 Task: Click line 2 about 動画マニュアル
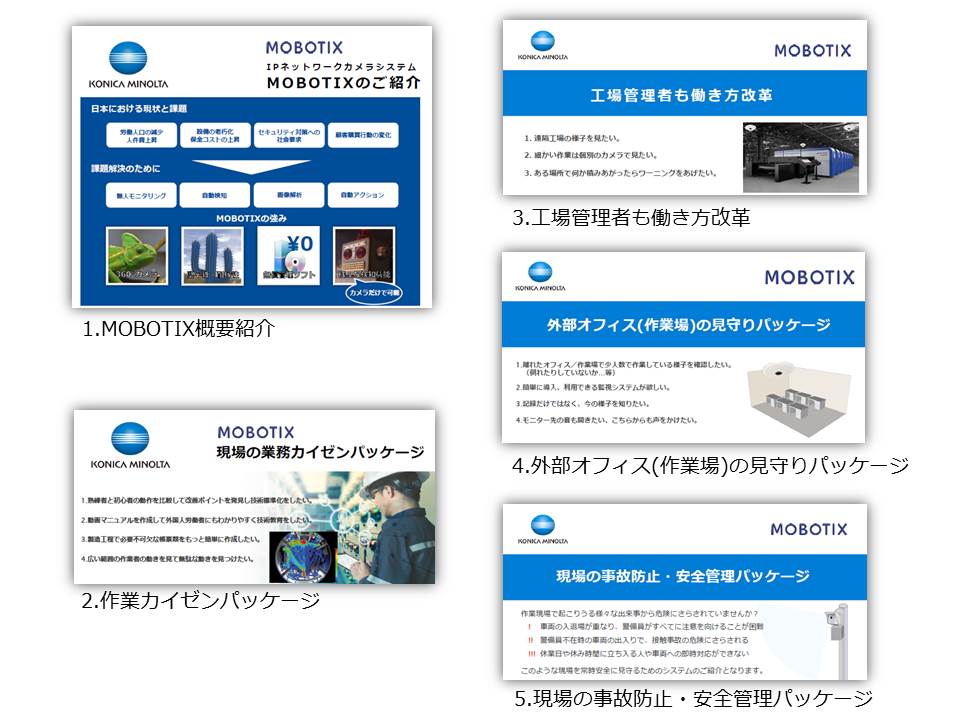click(x=195, y=520)
